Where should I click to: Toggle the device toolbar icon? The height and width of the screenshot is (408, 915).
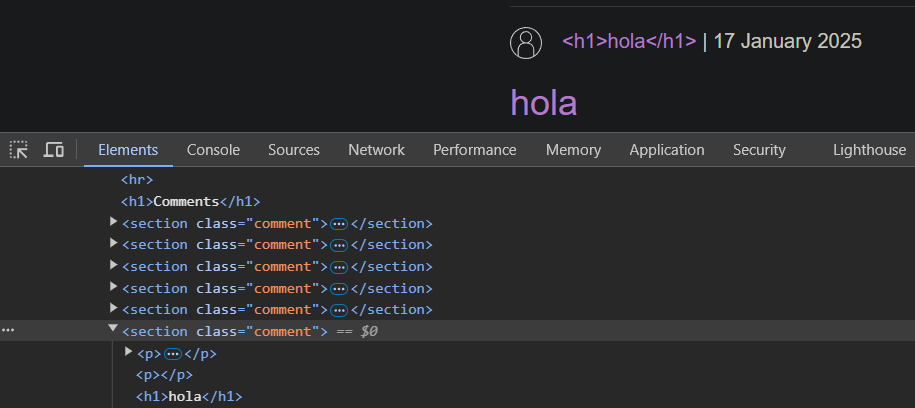[54, 150]
